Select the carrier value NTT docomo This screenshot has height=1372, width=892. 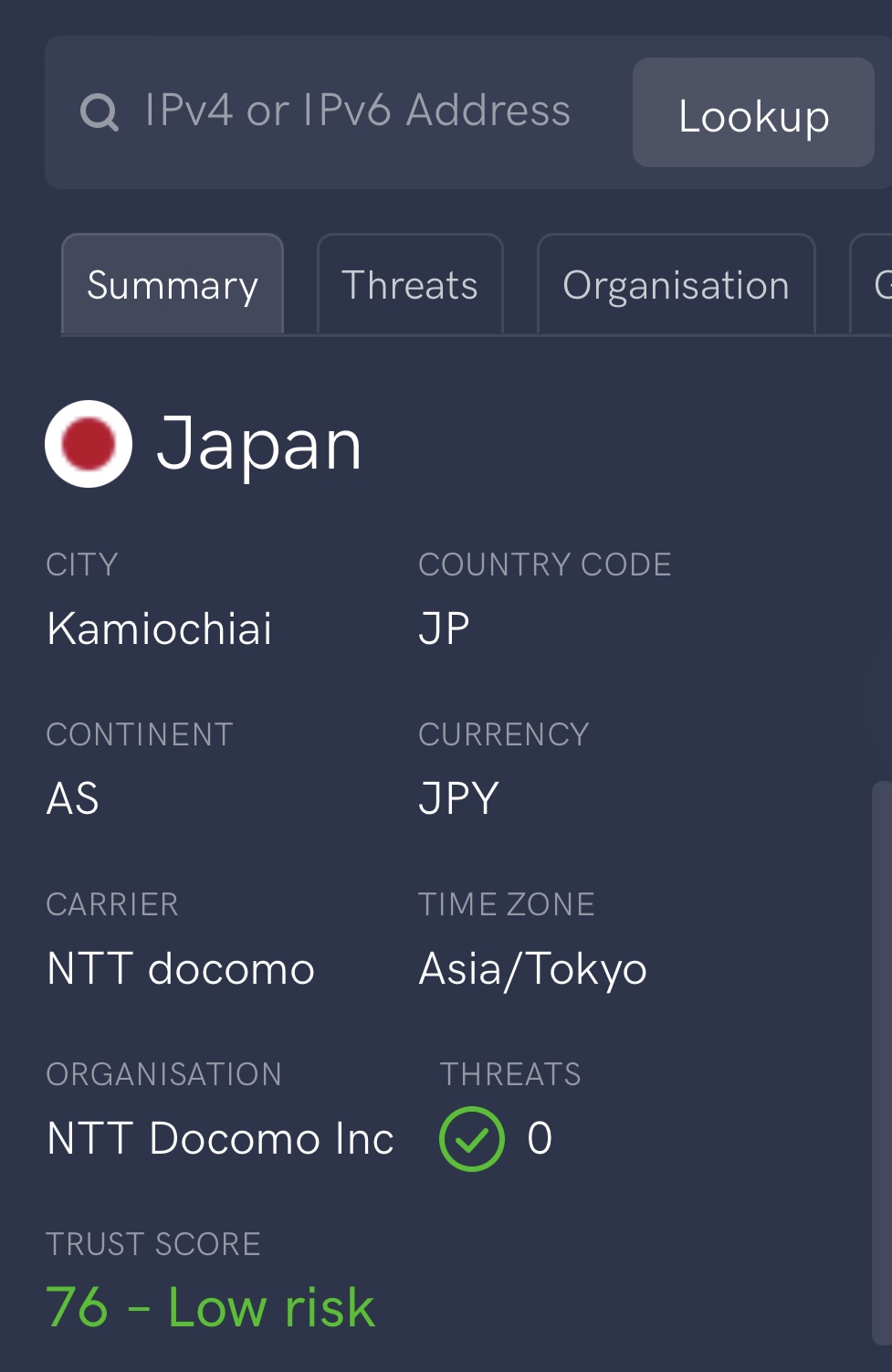181,968
